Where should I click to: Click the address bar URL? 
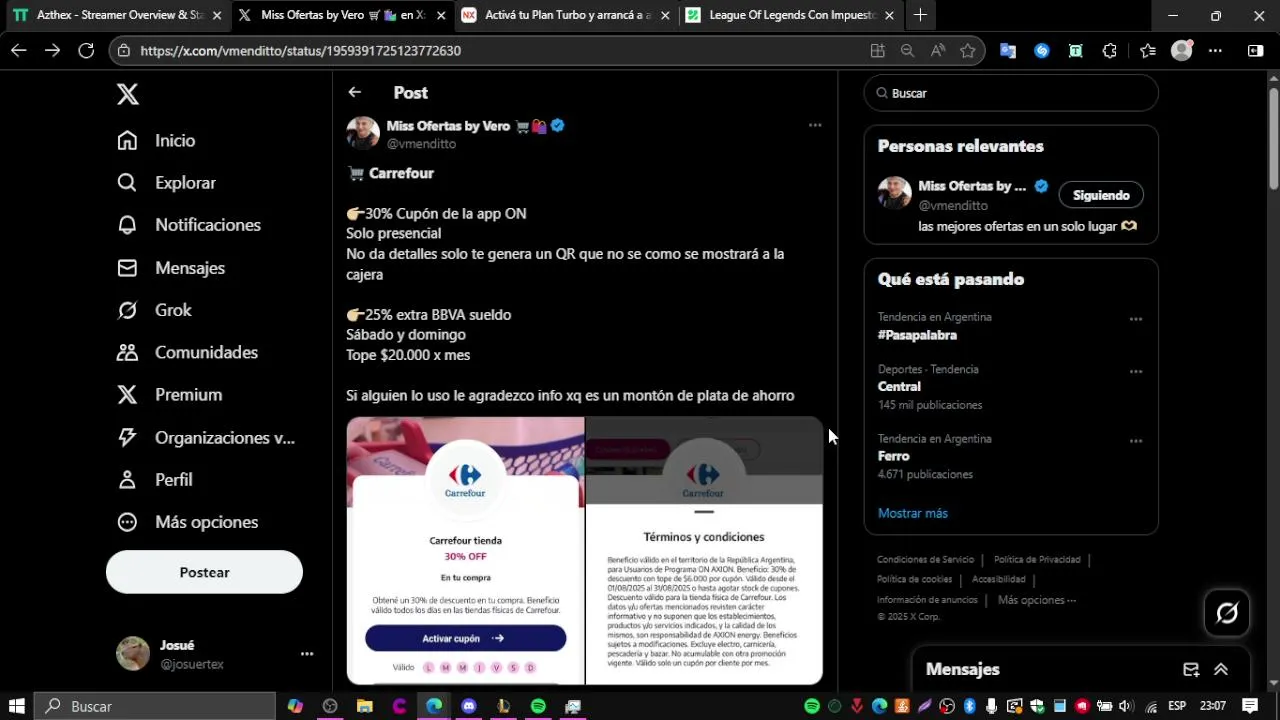coord(300,51)
